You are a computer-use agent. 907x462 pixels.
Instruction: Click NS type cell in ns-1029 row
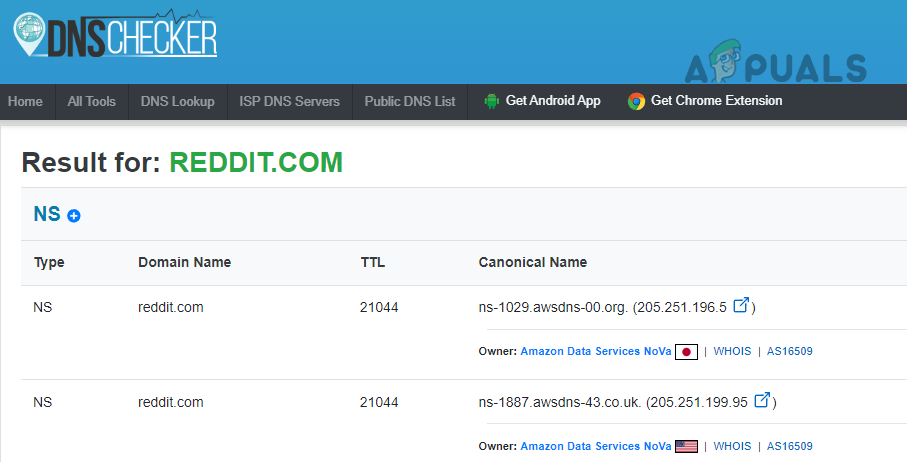(43, 307)
